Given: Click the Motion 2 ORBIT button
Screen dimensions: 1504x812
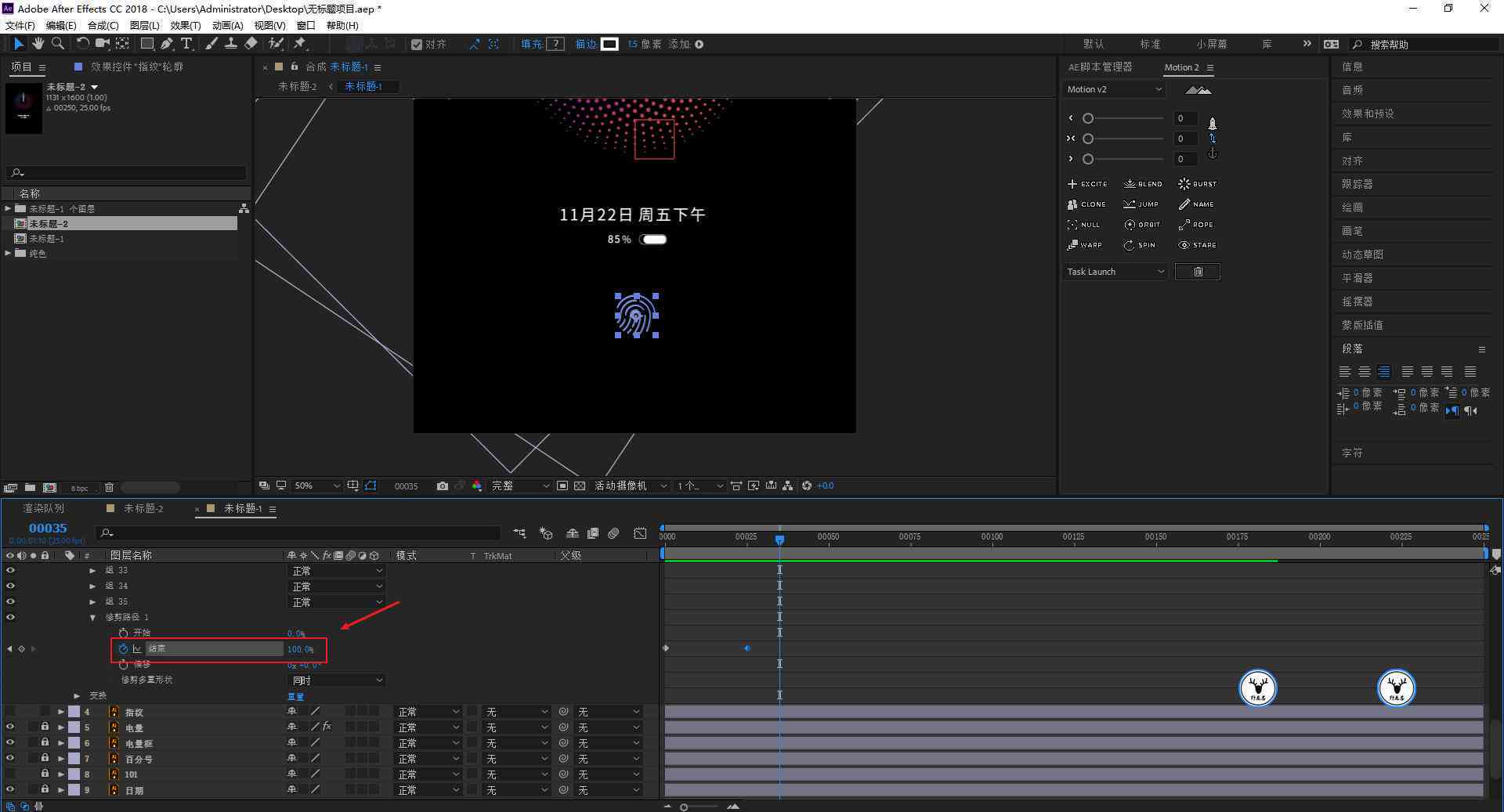Looking at the screenshot, I should [1142, 225].
